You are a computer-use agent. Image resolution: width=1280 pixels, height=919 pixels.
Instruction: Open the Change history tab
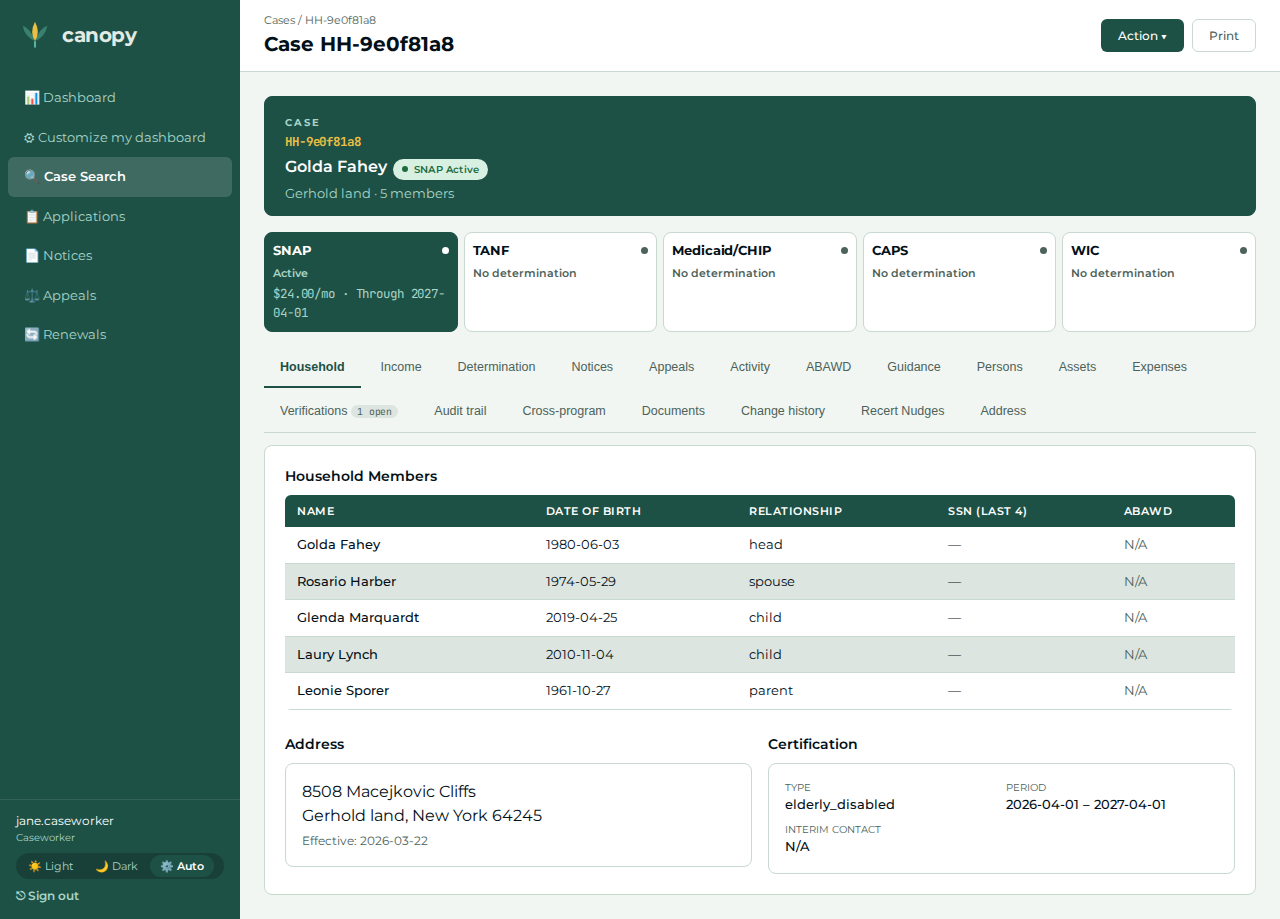pyautogui.click(x=783, y=411)
